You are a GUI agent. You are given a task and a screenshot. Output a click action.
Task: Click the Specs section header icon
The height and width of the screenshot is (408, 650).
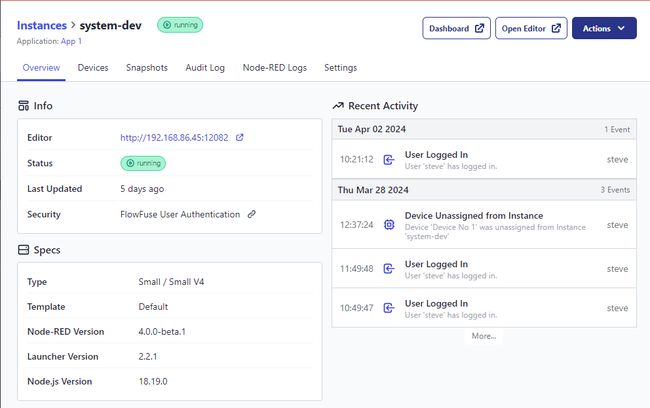(x=24, y=249)
